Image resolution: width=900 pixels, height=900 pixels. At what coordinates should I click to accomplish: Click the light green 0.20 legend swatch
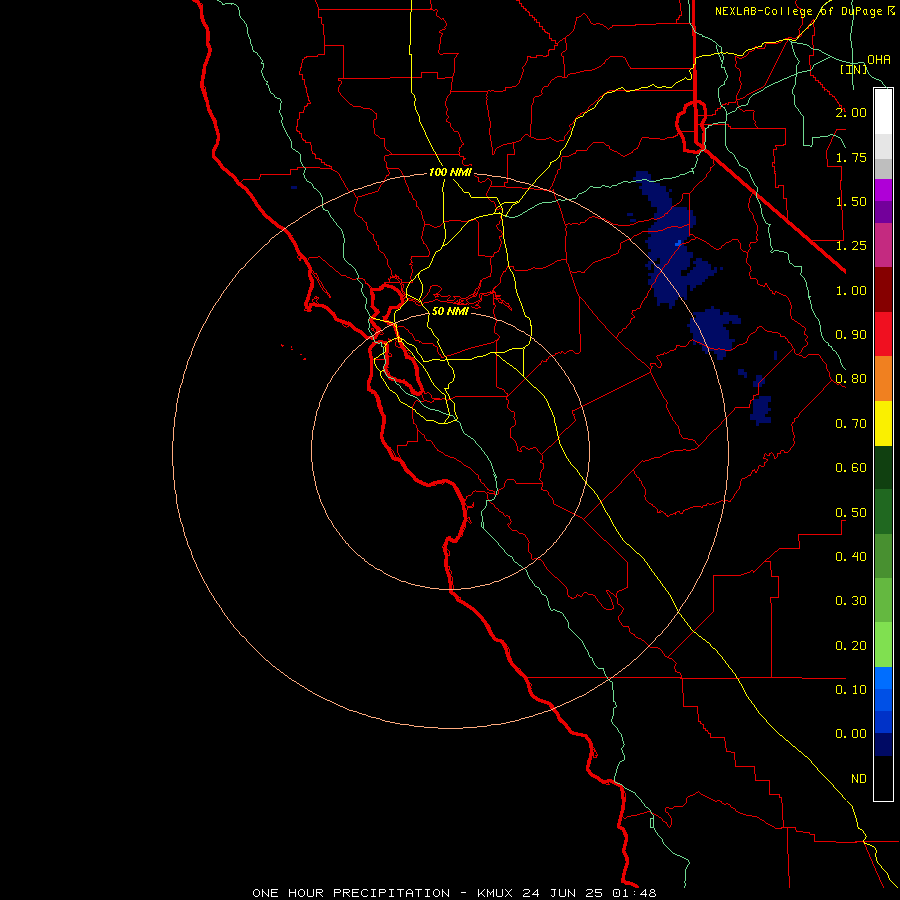coord(883,645)
